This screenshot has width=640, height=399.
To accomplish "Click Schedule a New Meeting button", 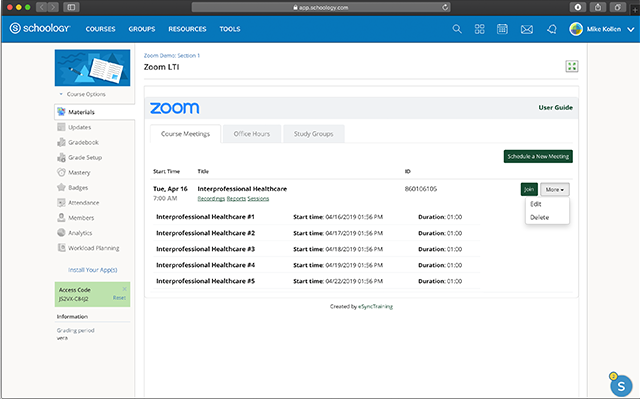I will [x=538, y=156].
